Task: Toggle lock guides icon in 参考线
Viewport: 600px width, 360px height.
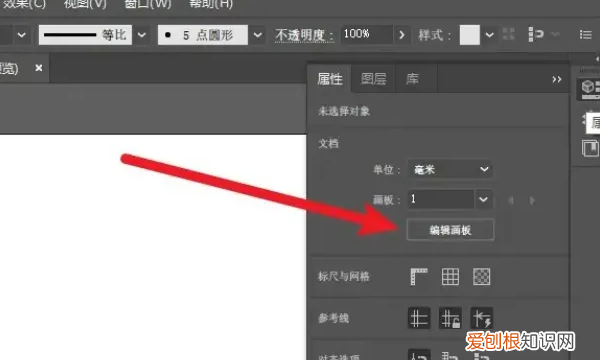Action: point(450,318)
